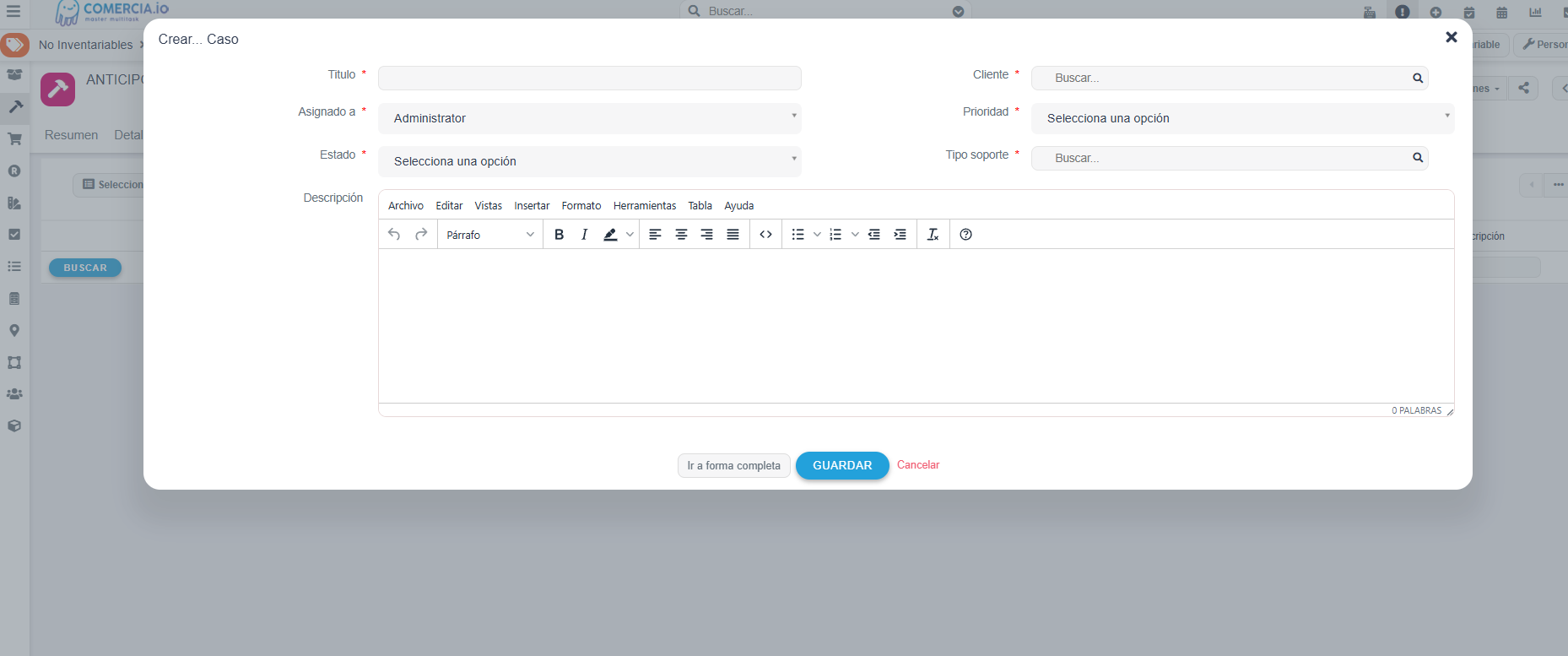The height and width of the screenshot is (656, 1568).
Task: Open the Formato editor menu
Action: point(581,205)
